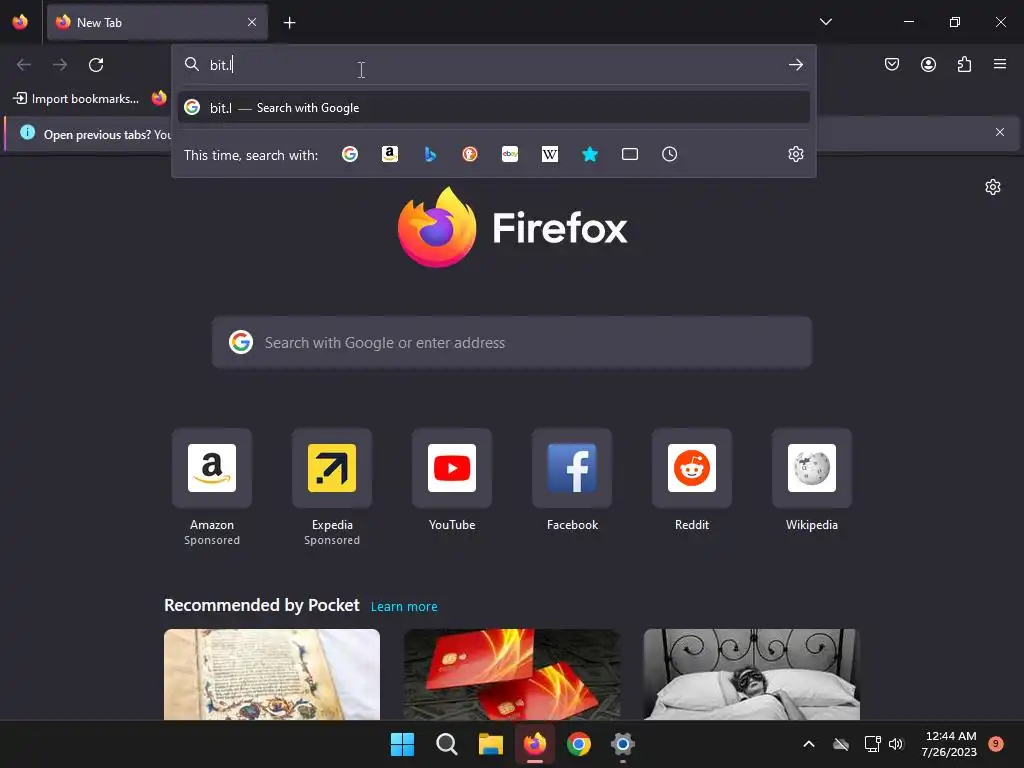
Task: Open Pocket story with sleeping person image
Action: (752, 675)
